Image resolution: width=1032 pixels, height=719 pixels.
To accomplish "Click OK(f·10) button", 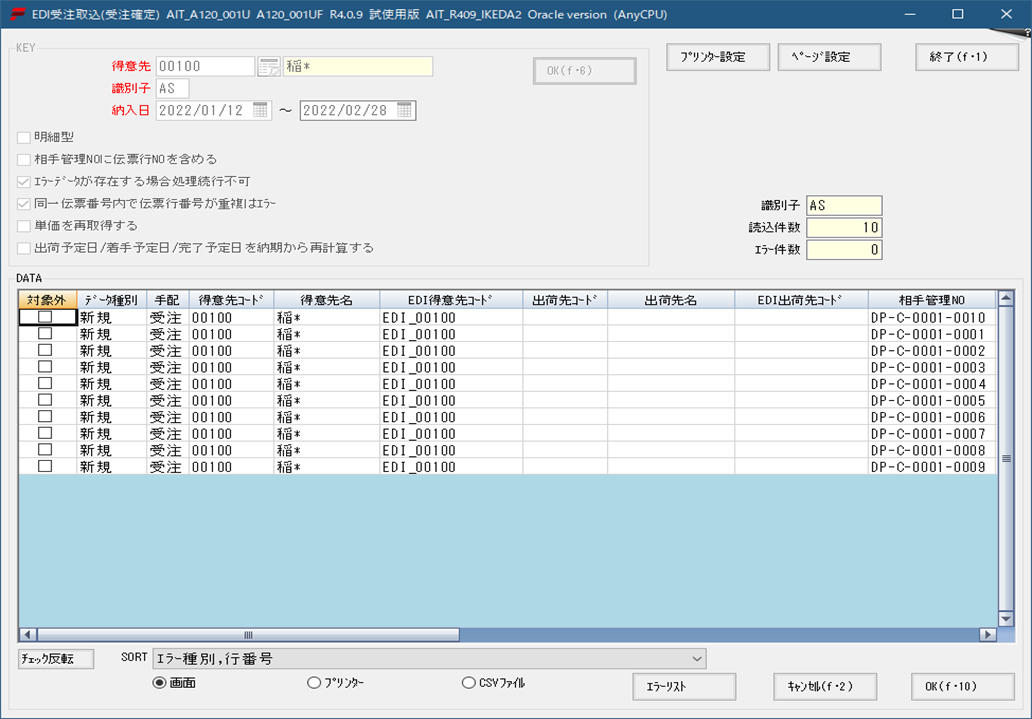I will point(962,686).
